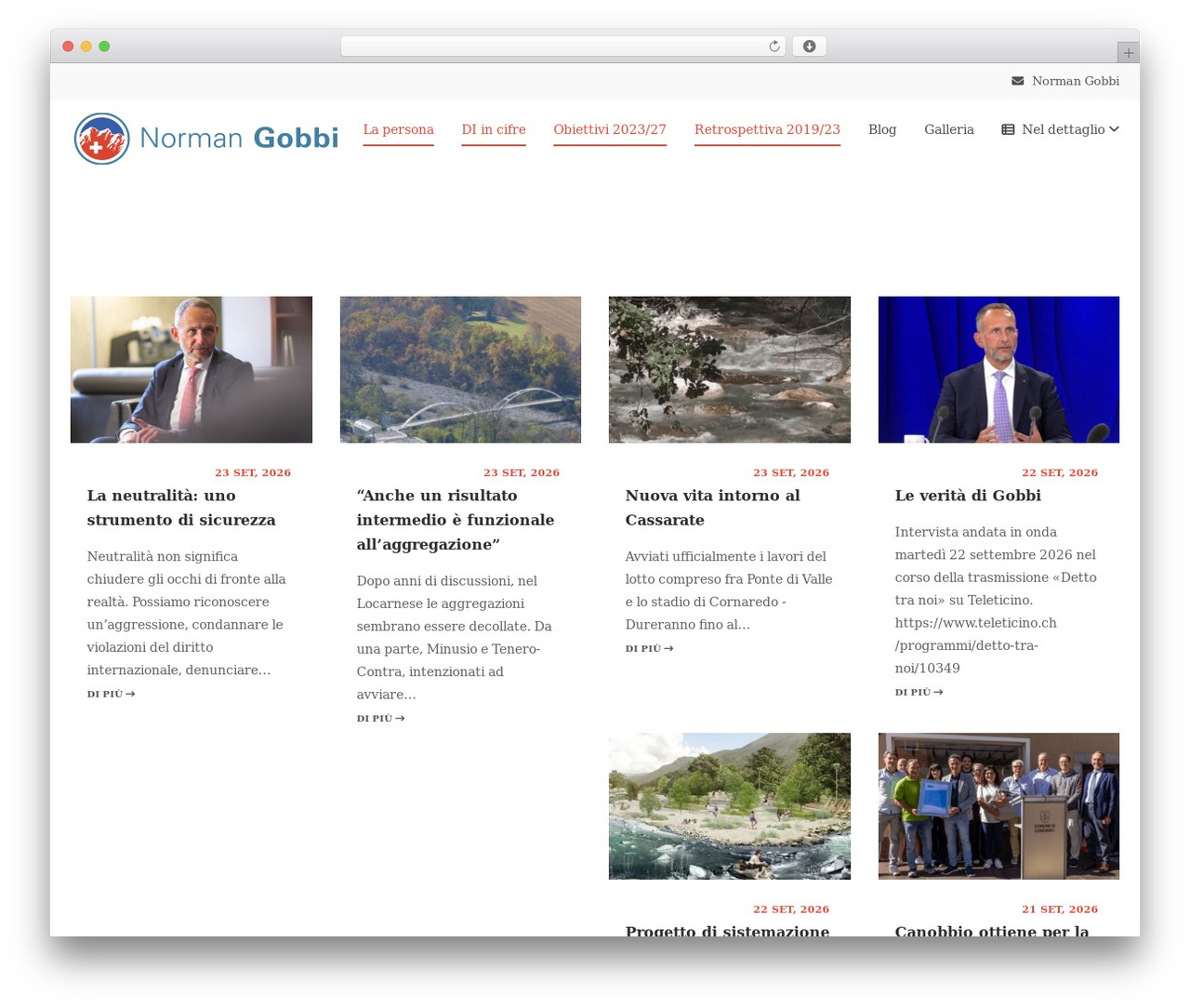Open Retrospettiva 2019/23 menu item
This screenshot has height=1008, width=1190.
(x=767, y=129)
